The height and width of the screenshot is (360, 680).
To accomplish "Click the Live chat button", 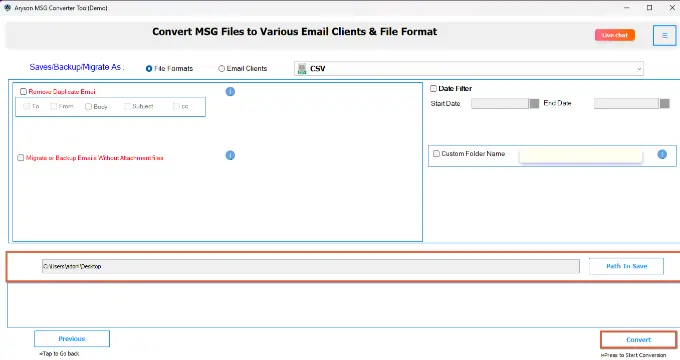I will pos(615,35).
